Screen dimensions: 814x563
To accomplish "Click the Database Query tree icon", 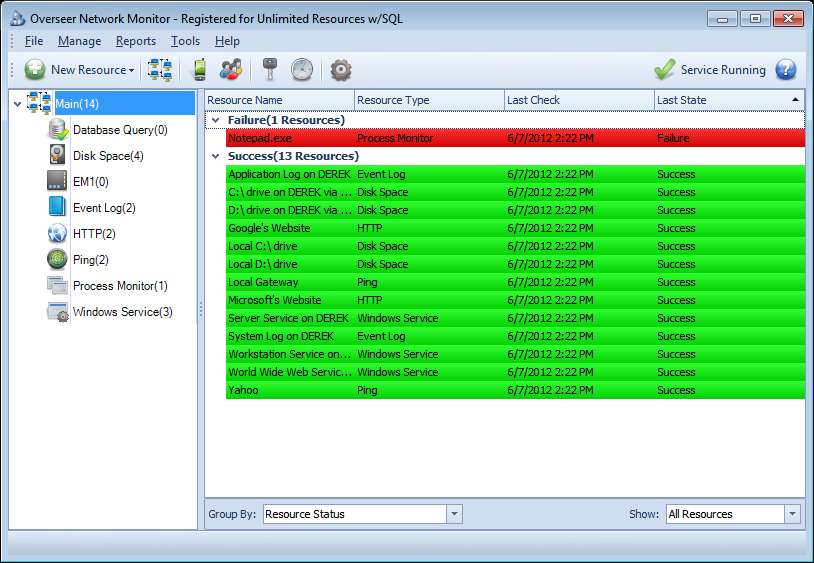I will (58, 130).
